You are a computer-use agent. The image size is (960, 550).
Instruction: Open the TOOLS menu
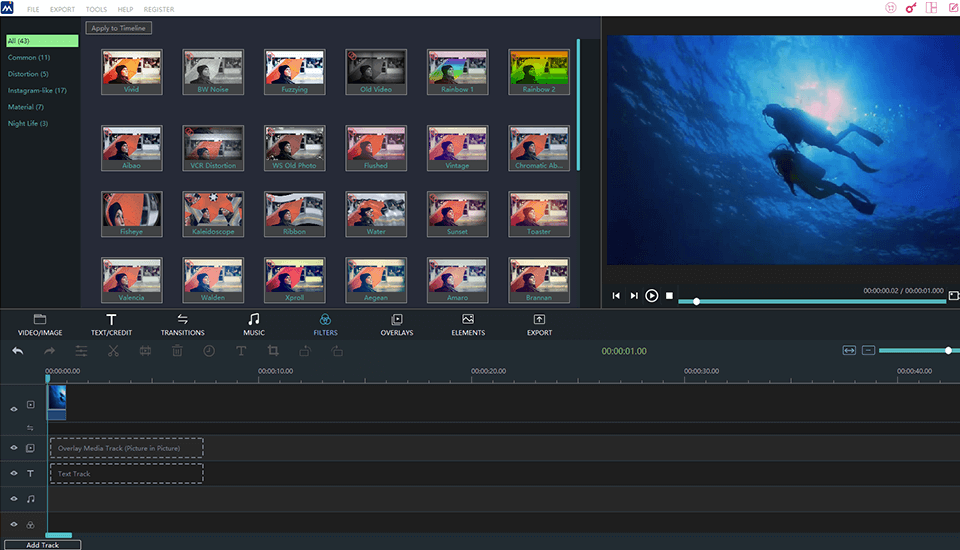[96, 9]
